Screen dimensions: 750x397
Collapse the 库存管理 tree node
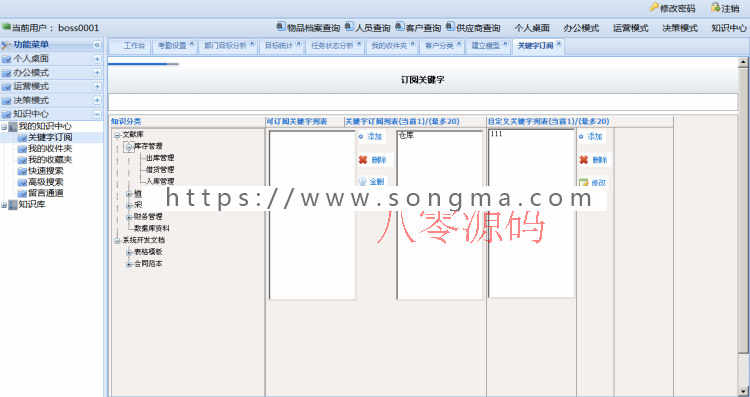pyautogui.click(x=128, y=147)
